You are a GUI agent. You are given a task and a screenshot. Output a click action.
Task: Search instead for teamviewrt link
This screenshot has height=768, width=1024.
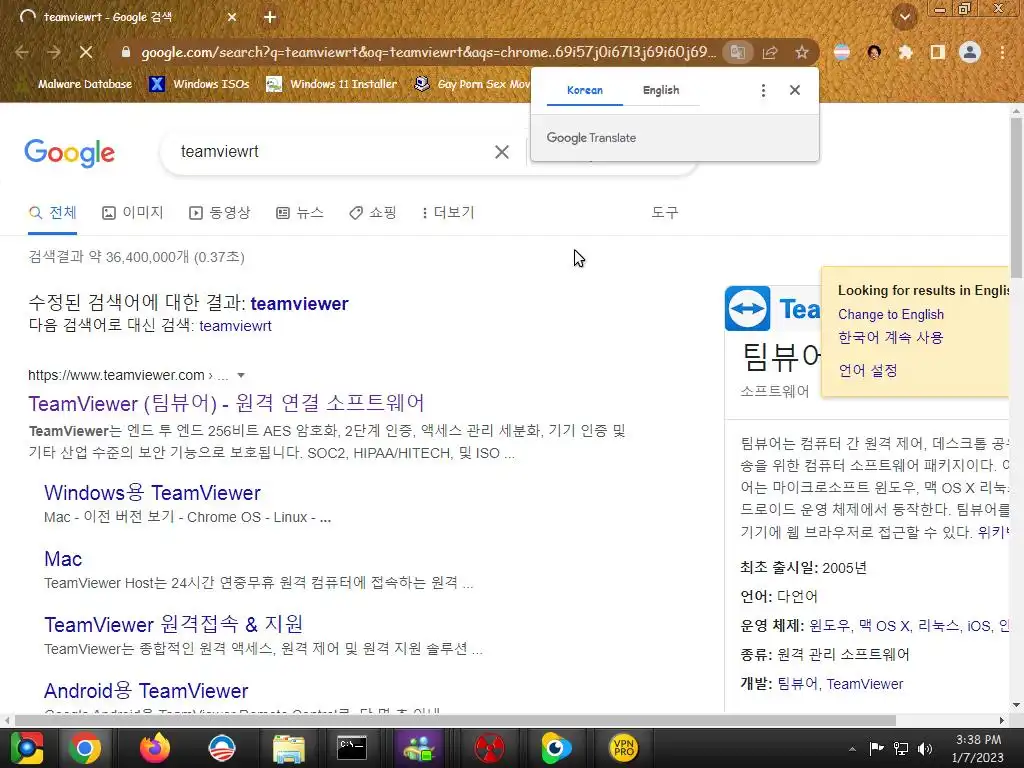[235, 326]
